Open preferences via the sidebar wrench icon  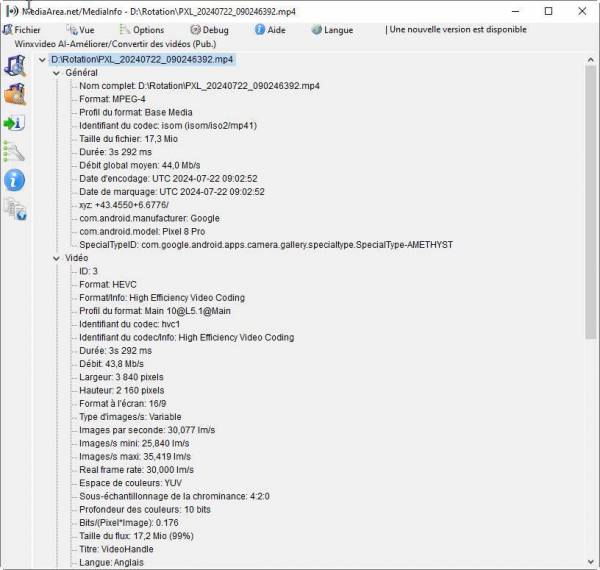[15, 151]
